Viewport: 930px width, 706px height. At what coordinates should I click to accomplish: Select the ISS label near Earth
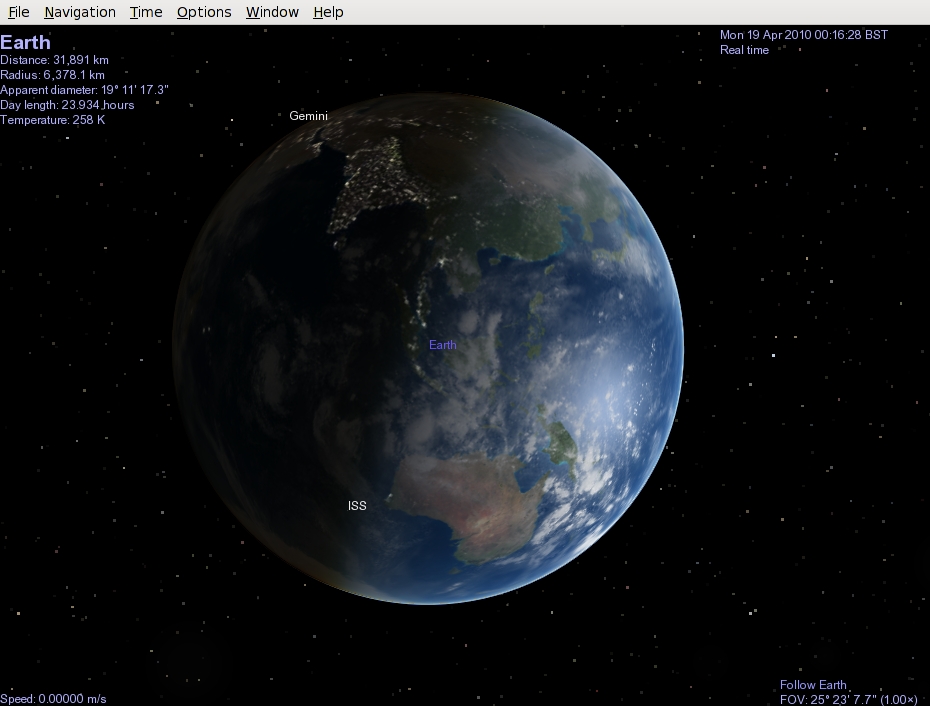pyautogui.click(x=357, y=506)
